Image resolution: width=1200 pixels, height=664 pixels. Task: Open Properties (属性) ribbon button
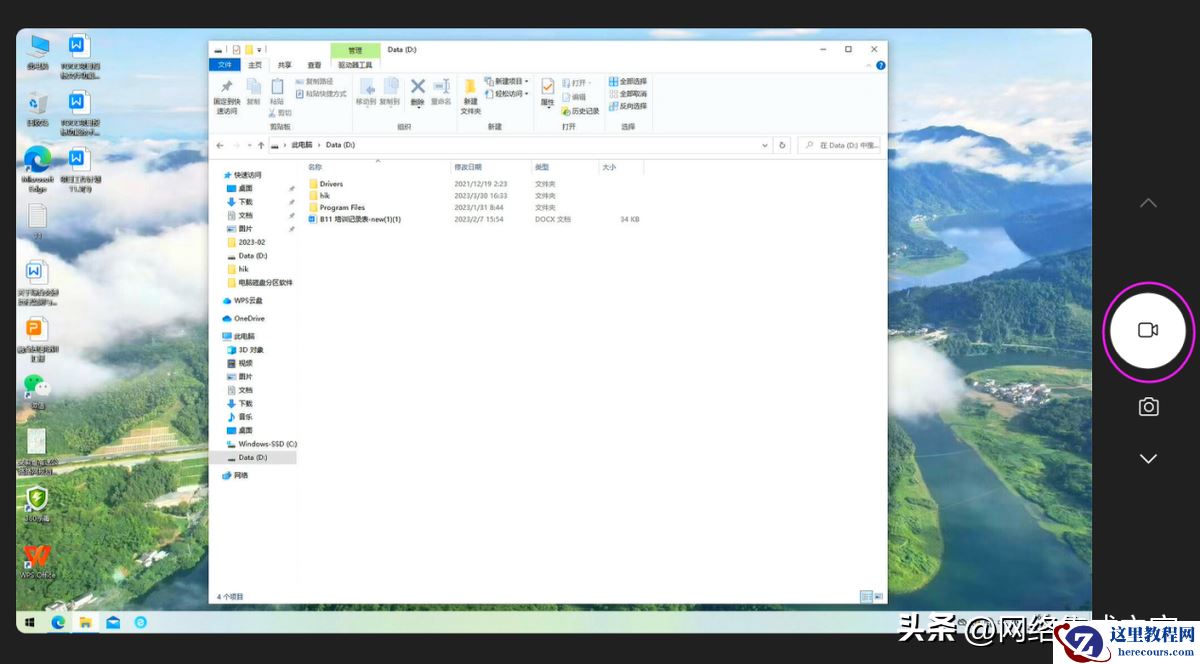(547, 92)
